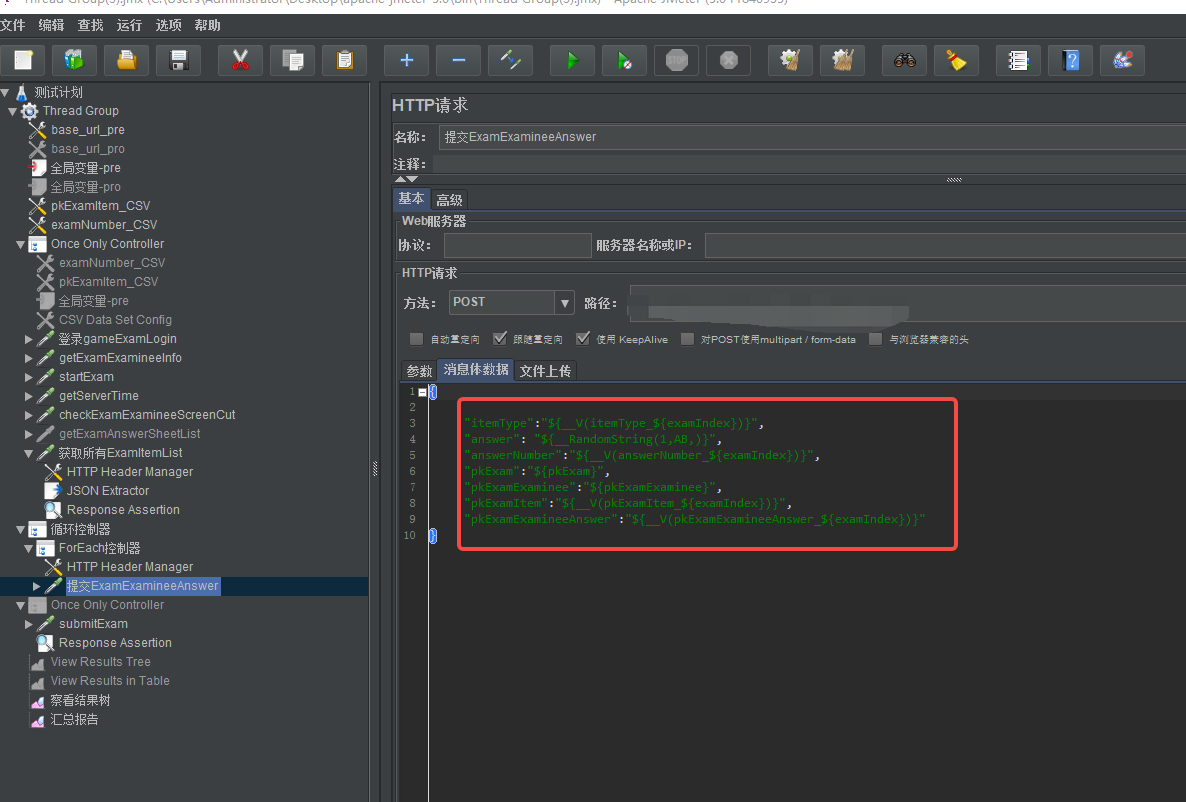Viewport: 1186px width, 802px height.
Task: Collapse the first Once Only Controller
Action: tap(20, 244)
